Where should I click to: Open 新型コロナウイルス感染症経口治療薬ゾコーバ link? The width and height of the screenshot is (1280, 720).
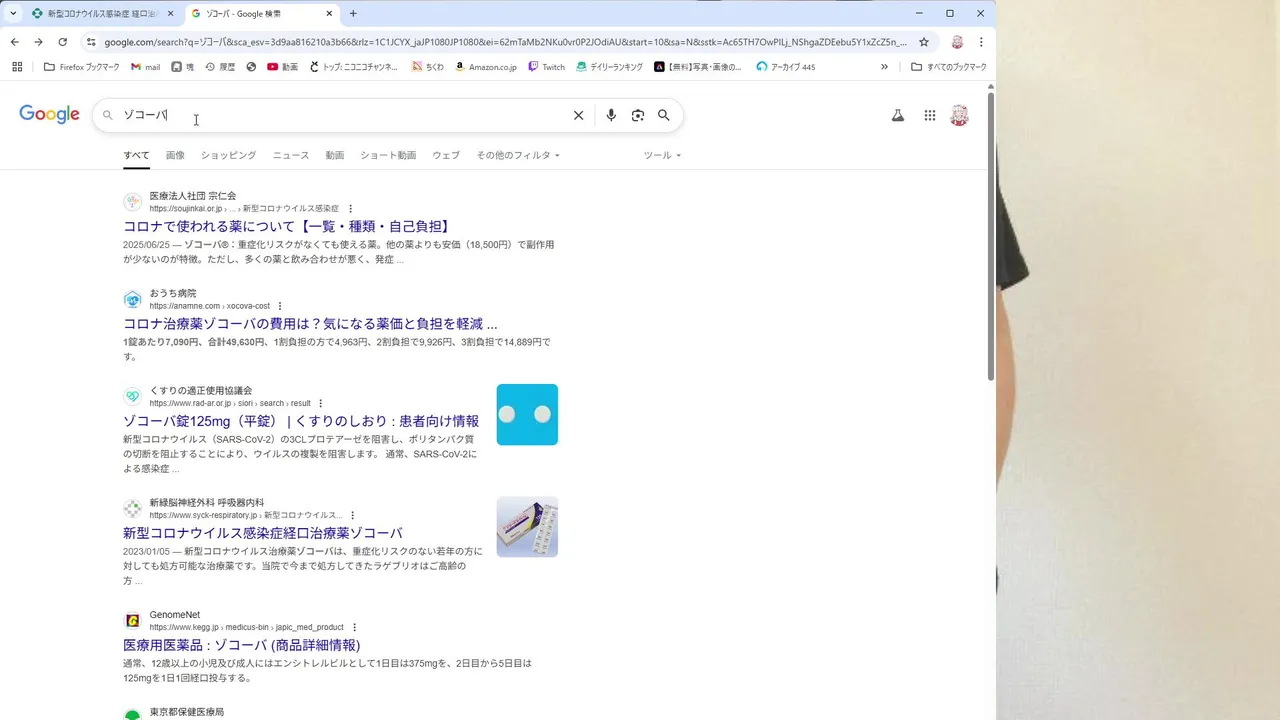(263, 533)
